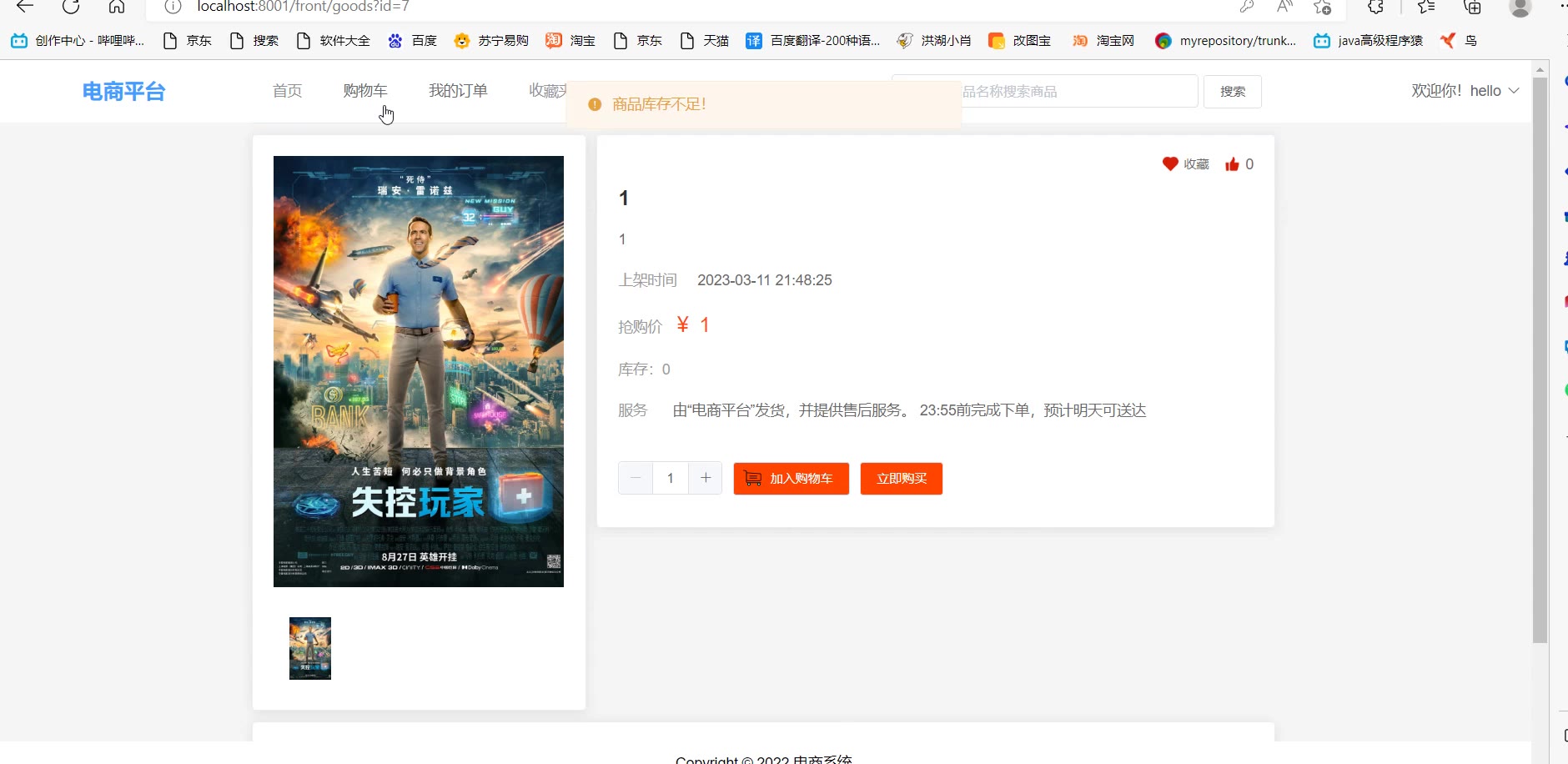Open the 改图宝 bookmark
Screen dimensions: 1568x764
click(1019, 40)
